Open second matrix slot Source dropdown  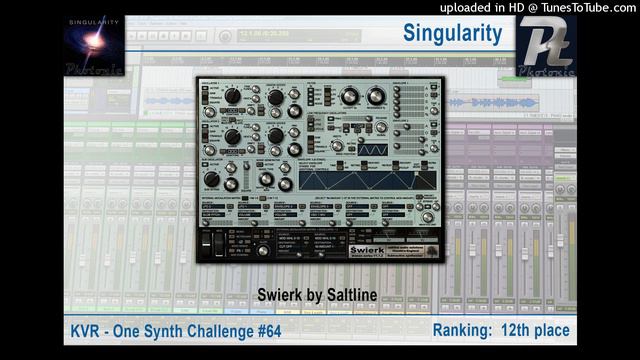[x=249, y=207]
